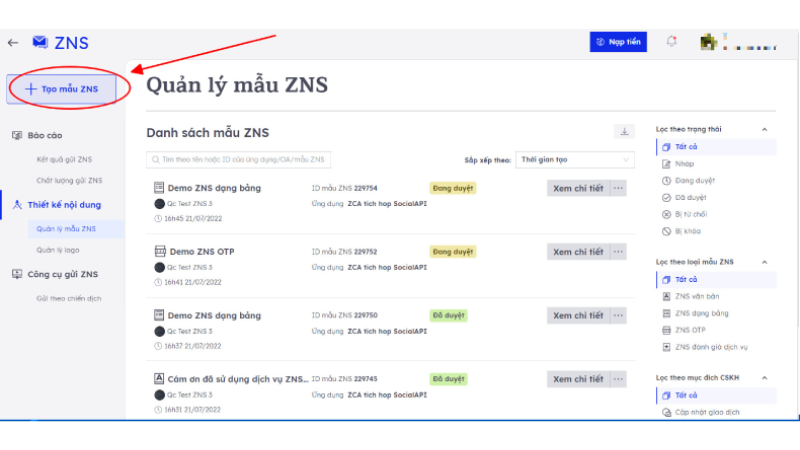The width and height of the screenshot is (800, 450).
Task: Click text icon beside Cảm ơn template
Action: 159,379
